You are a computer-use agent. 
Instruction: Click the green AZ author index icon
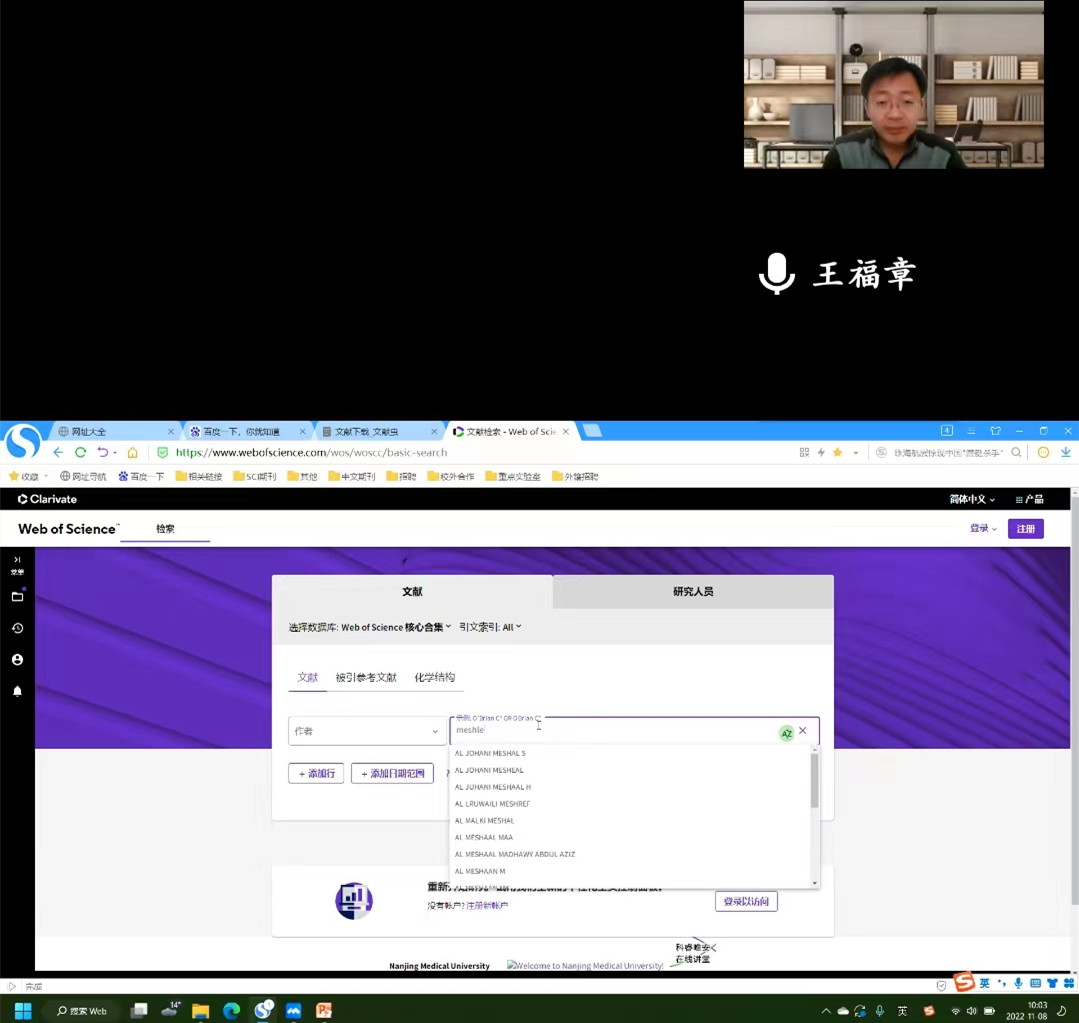pyautogui.click(x=786, y=733)
